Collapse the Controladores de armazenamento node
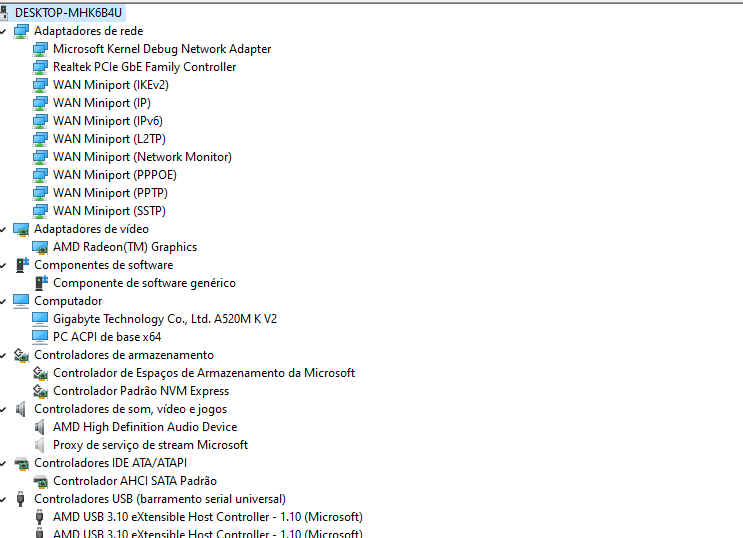 [x=3, y=356]
